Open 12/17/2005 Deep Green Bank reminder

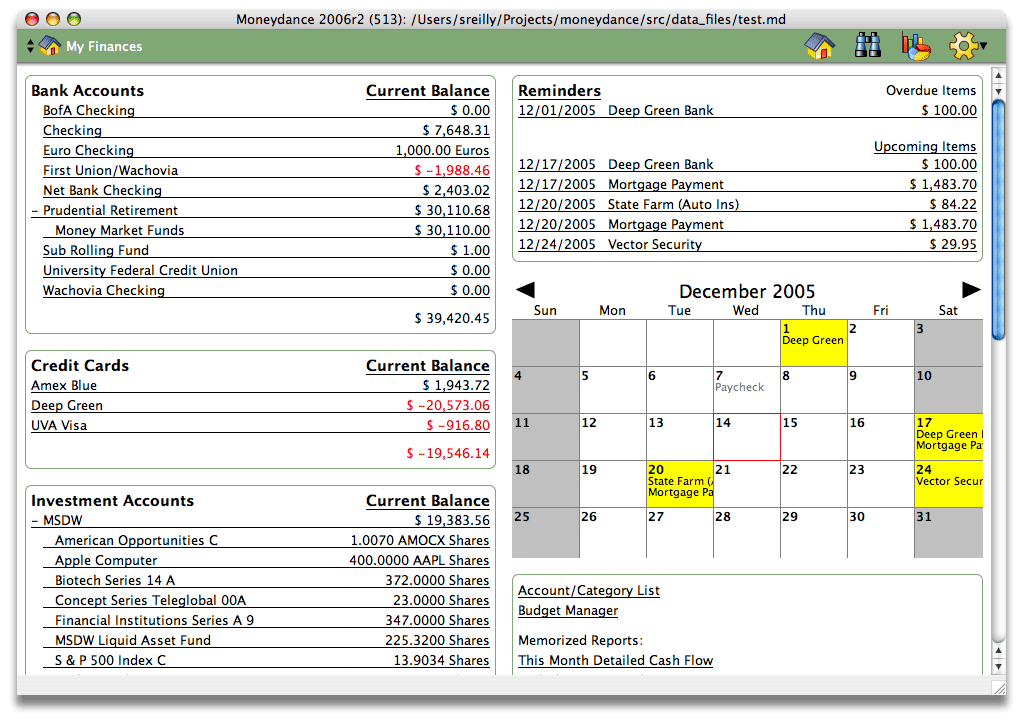pos(747,165)
